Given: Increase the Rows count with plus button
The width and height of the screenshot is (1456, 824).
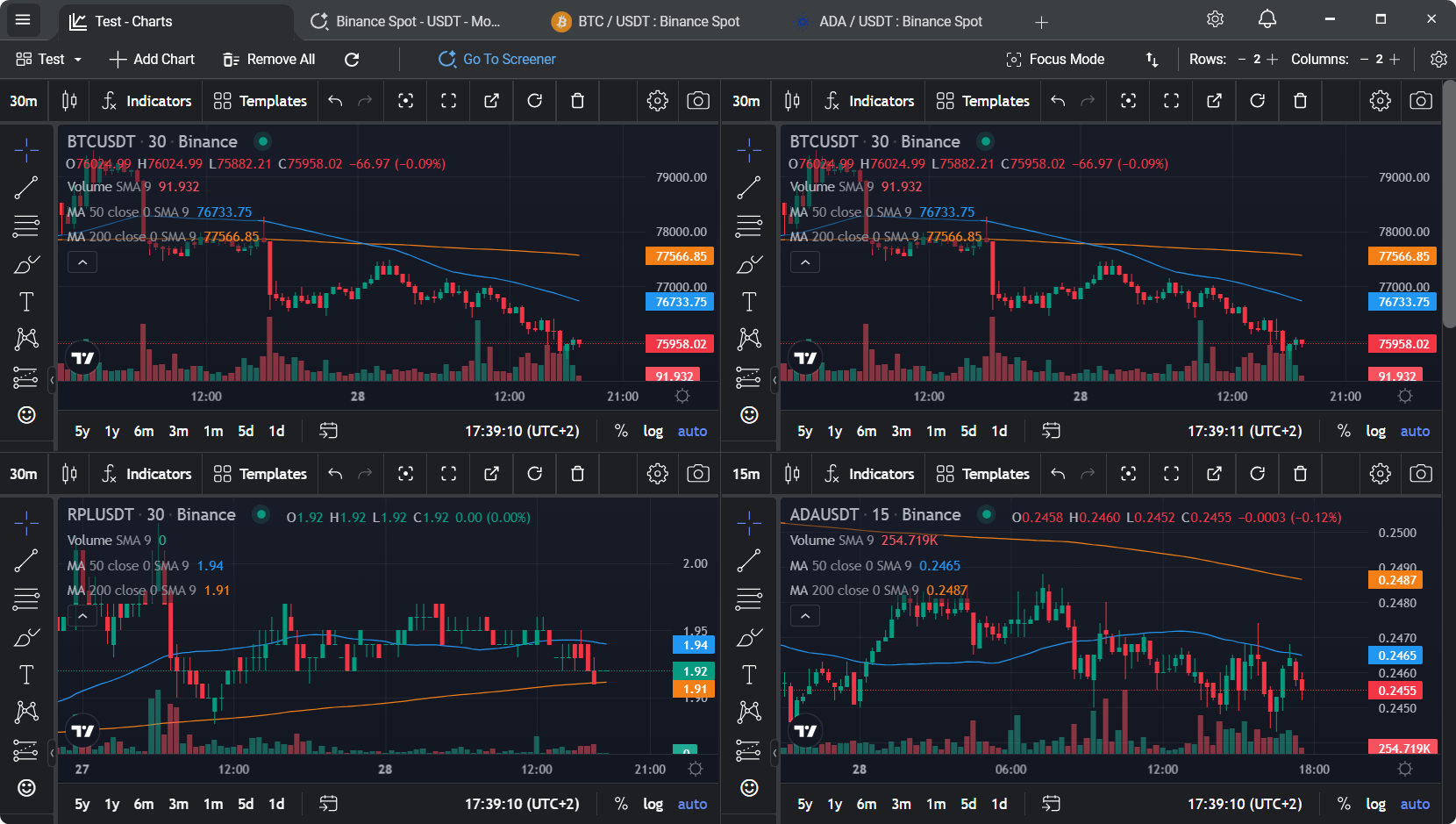Looking at the screenshot, I should [1272, 59].
